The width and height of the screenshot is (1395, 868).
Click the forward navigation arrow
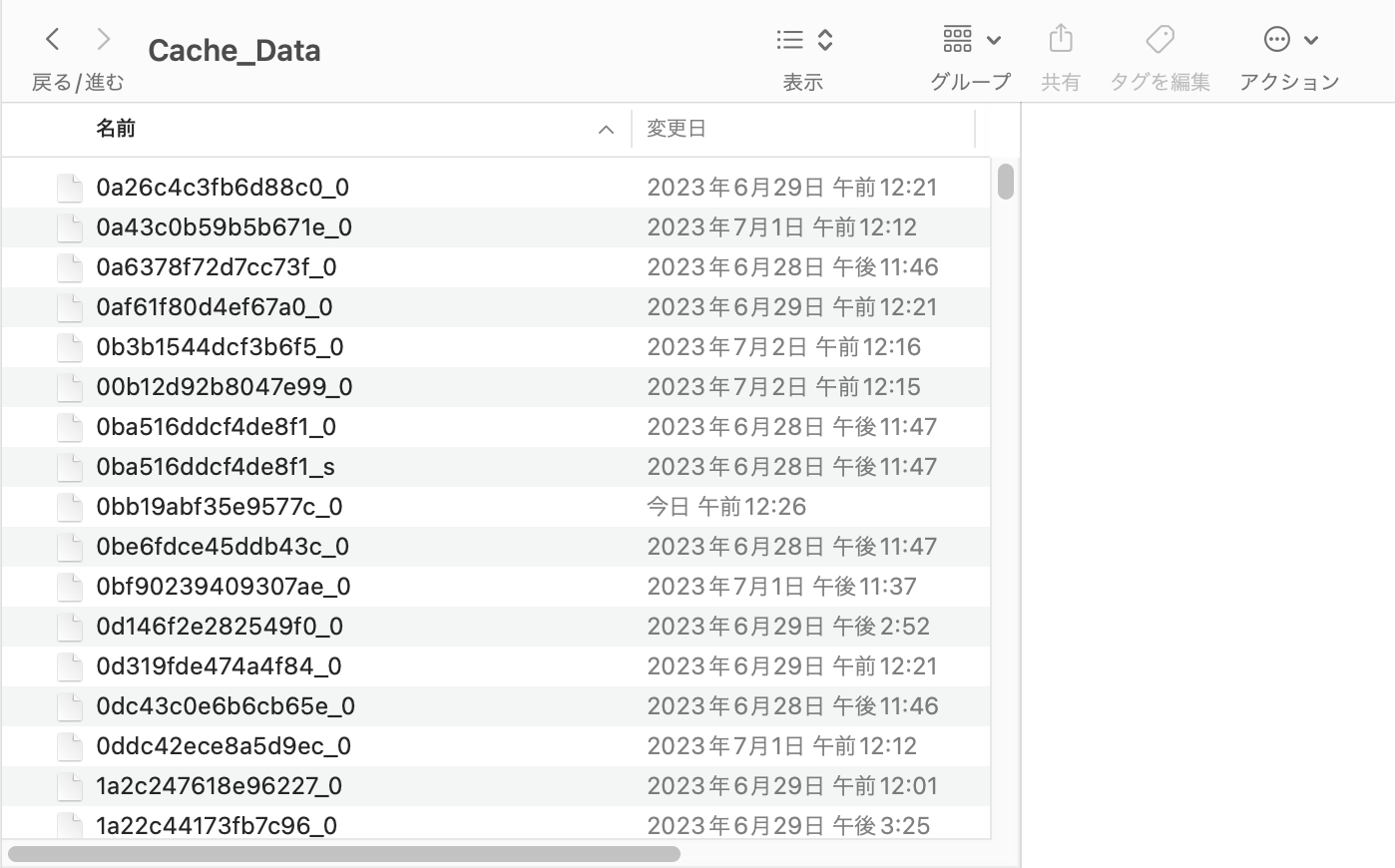(103, 40)
